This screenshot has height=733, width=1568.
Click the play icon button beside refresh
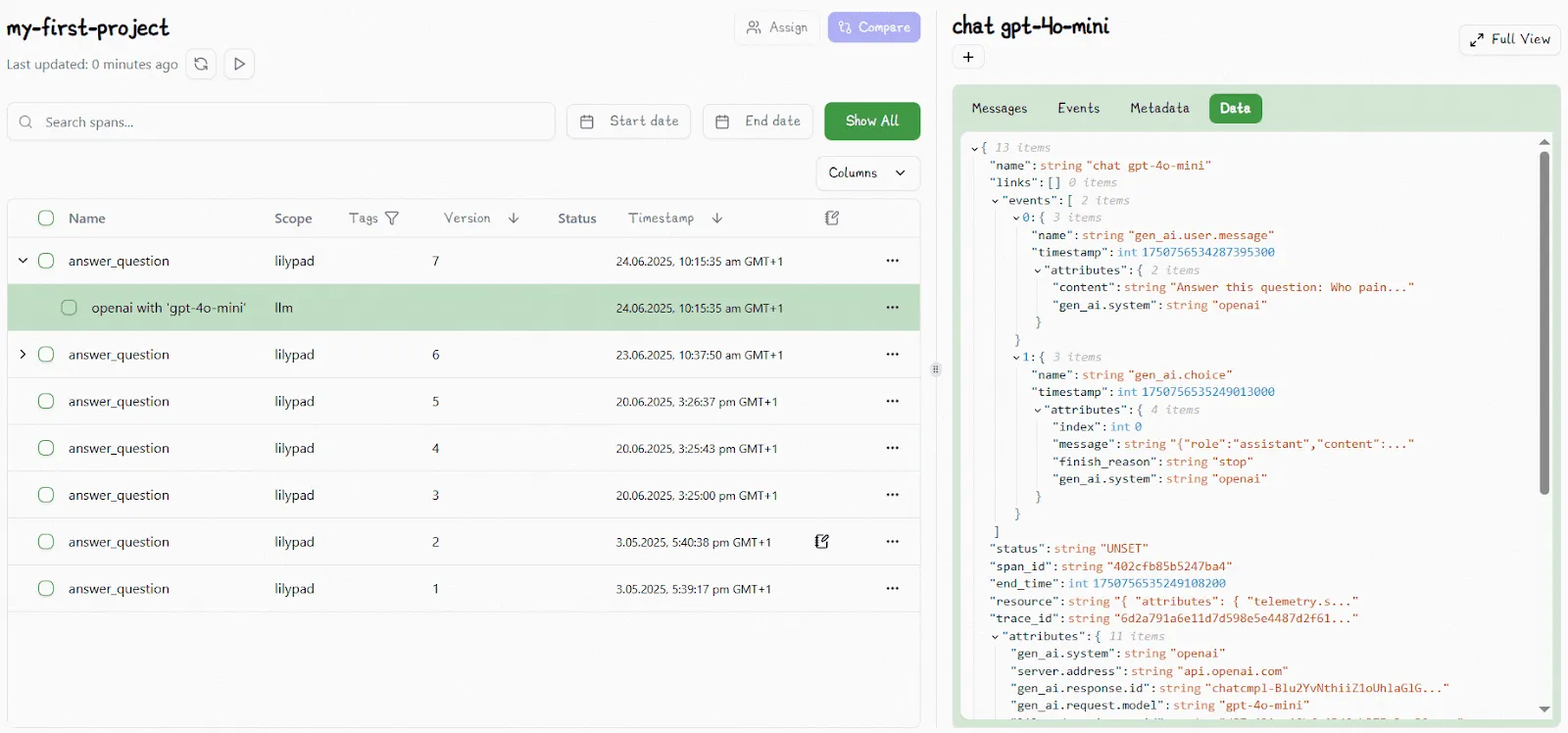[x=239, y=64]
